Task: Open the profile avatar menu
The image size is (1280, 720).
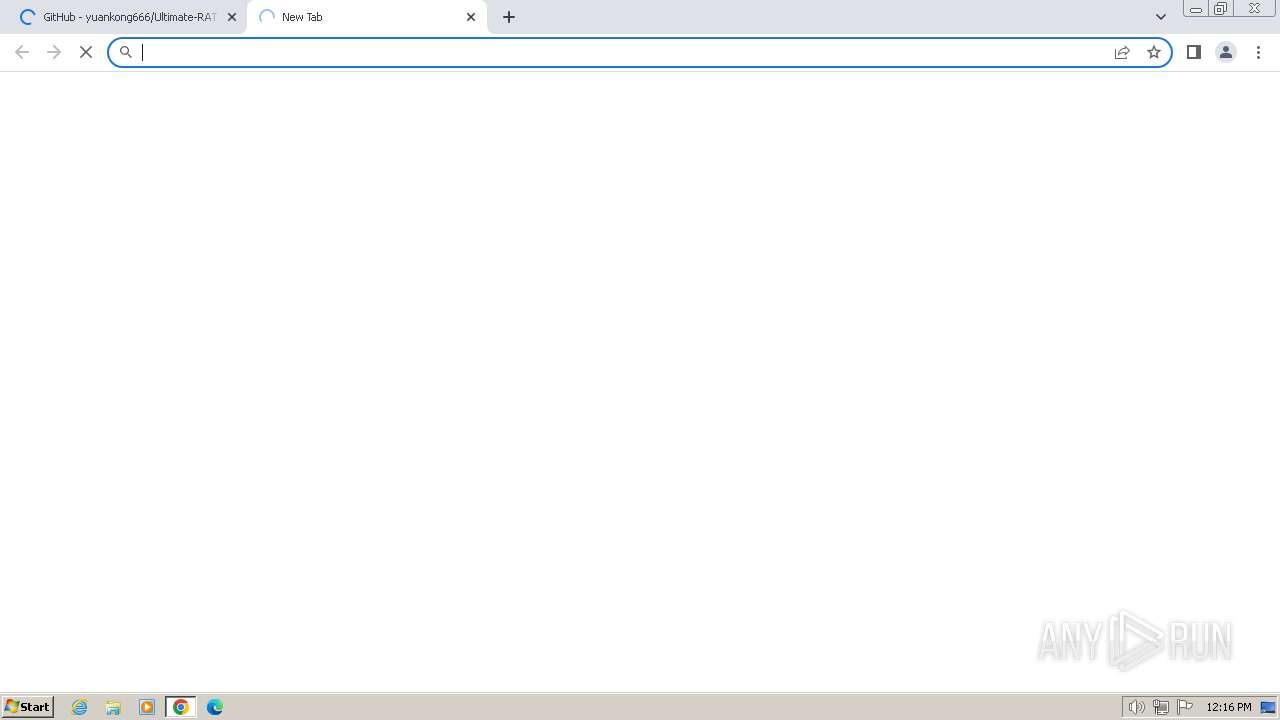Action: pyautogui.click(x=1226, y=52)
